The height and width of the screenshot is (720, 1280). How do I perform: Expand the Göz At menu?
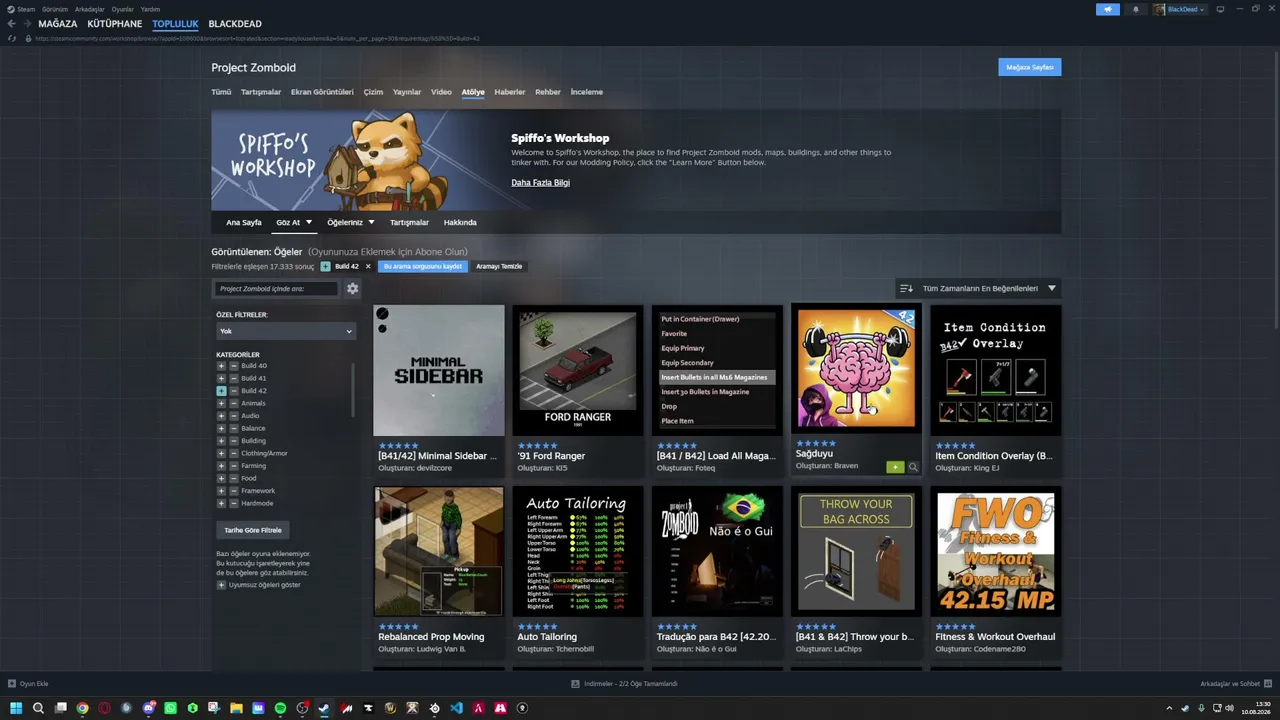(x=294, y=222)
